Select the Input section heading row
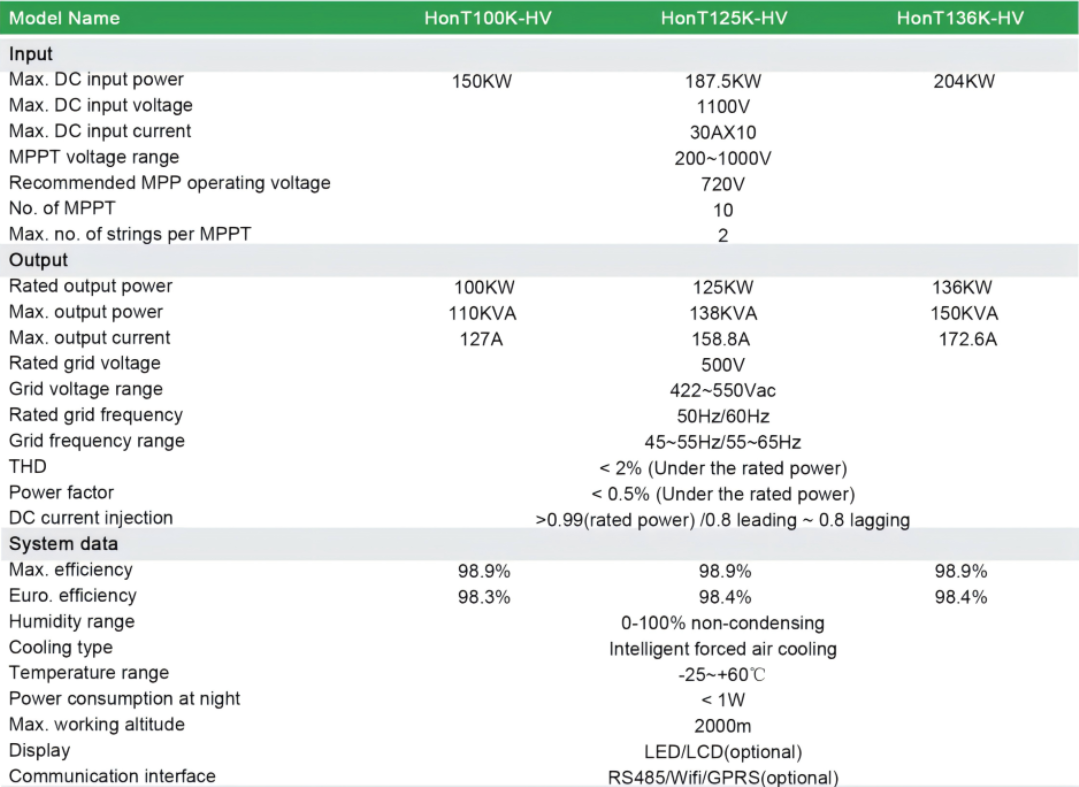This screenshot has width=1079, height=787. 31,54
